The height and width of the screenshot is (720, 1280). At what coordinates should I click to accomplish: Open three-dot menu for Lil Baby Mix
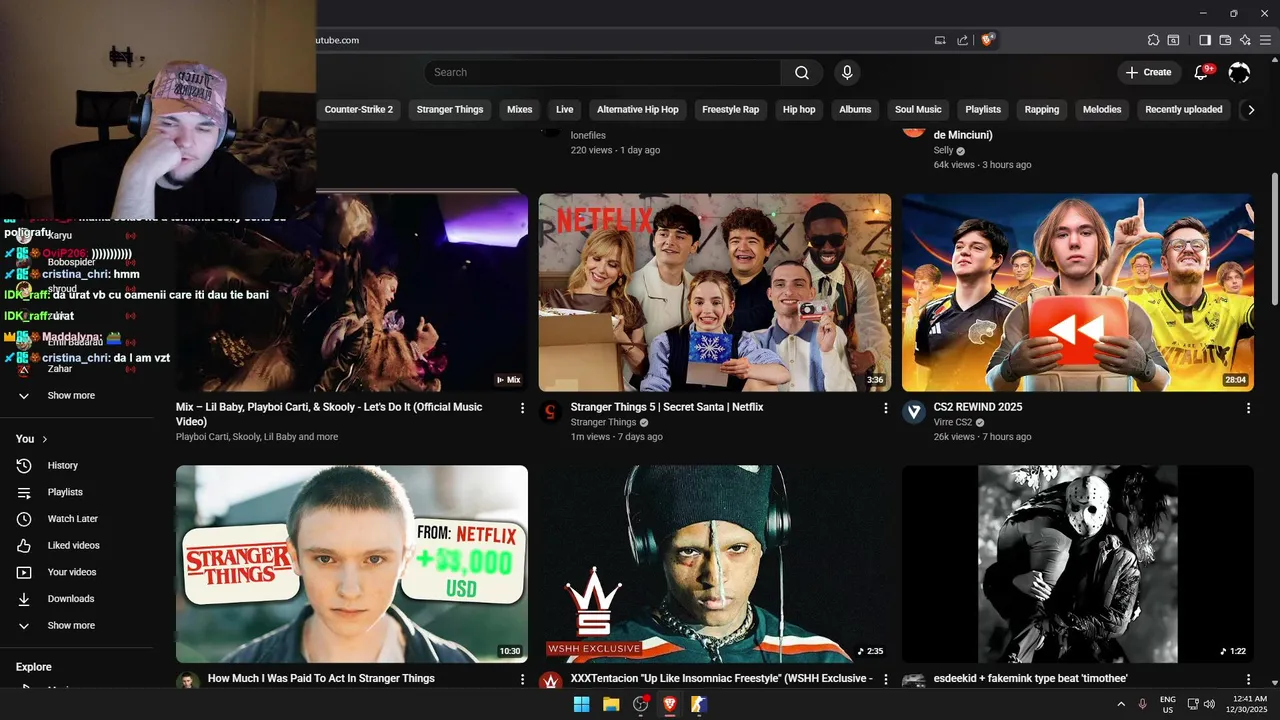[x=522, y=408]
